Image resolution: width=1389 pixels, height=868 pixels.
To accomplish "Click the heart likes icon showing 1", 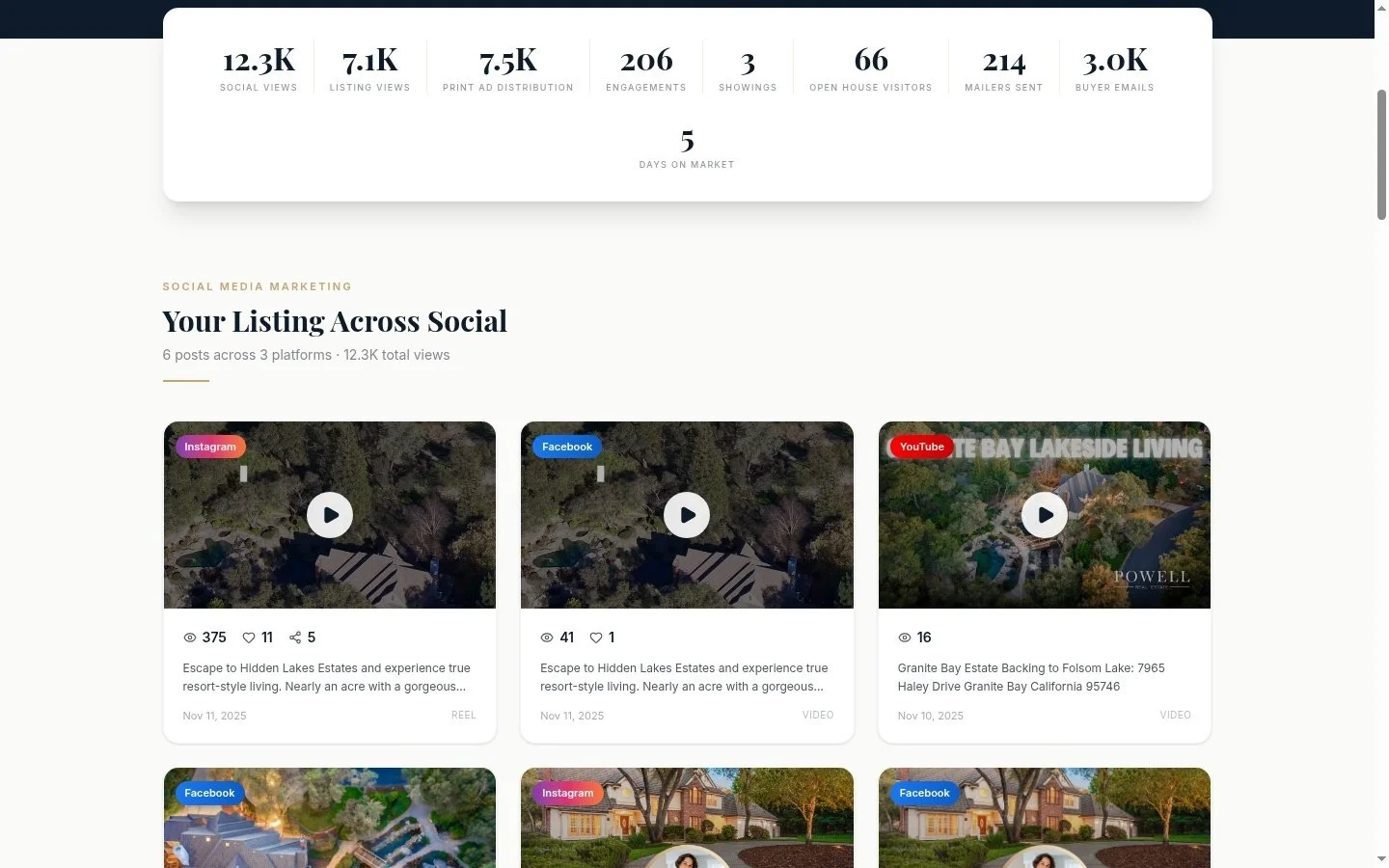I will click(x=596, y=637).
